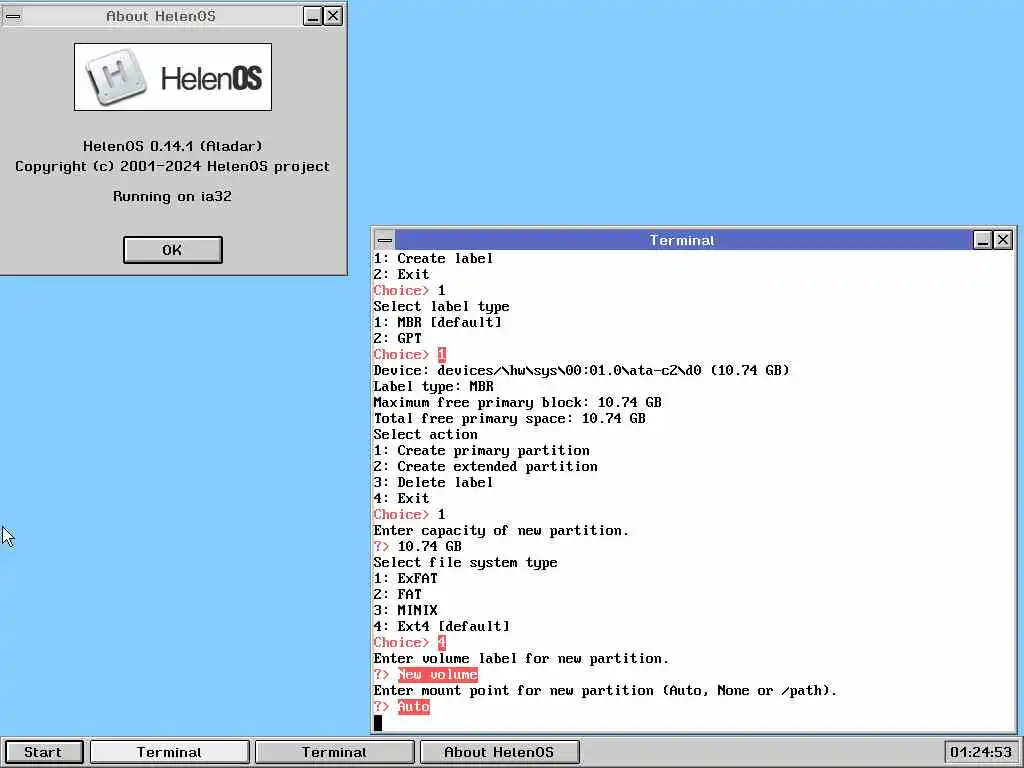This screenshot has width=1024, height=768.
Task: Click the '1: ExFAT' line in Terminal
Action: (x=406, y=579)
